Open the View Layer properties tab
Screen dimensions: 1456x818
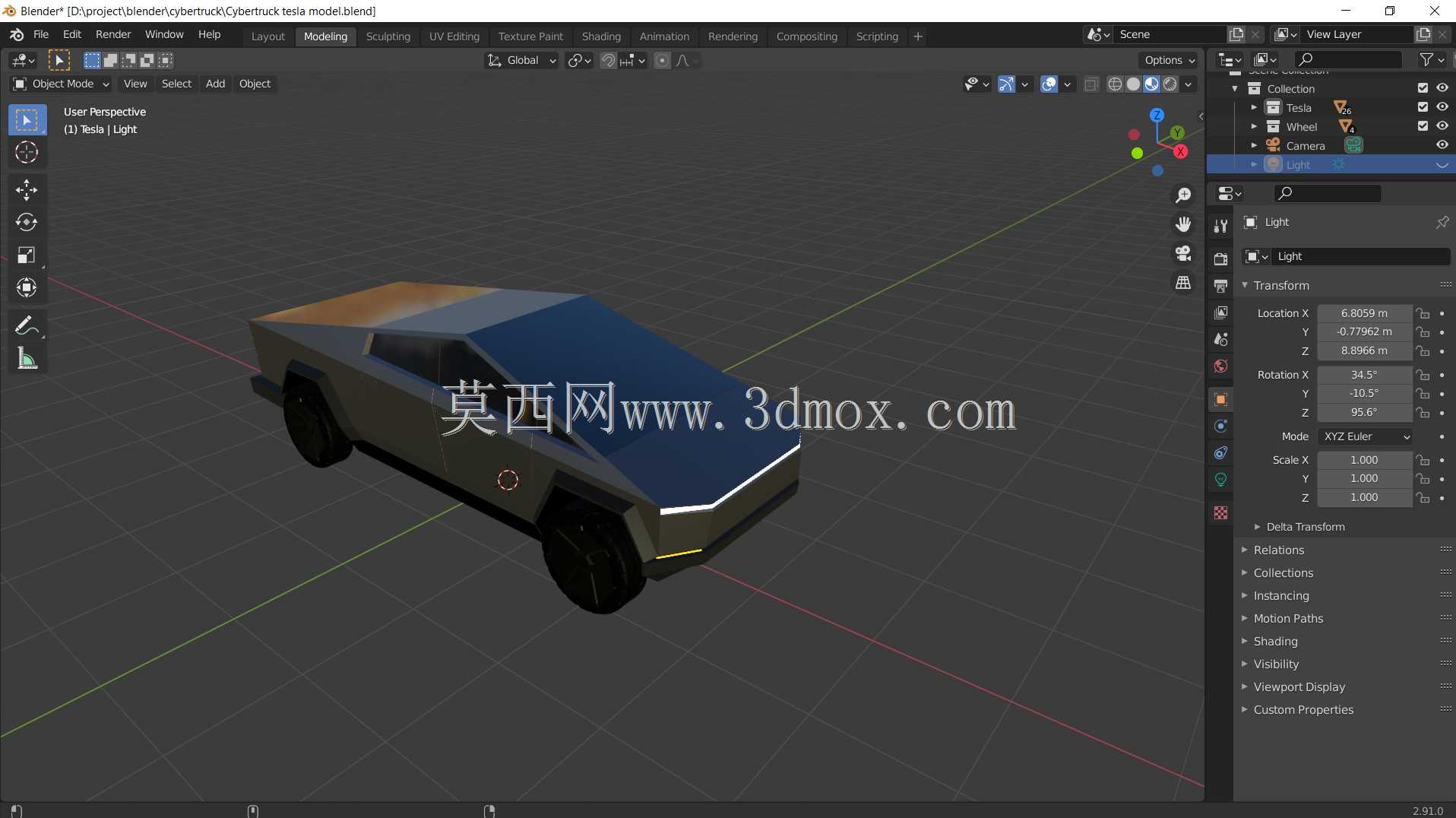click(1220, 312)
